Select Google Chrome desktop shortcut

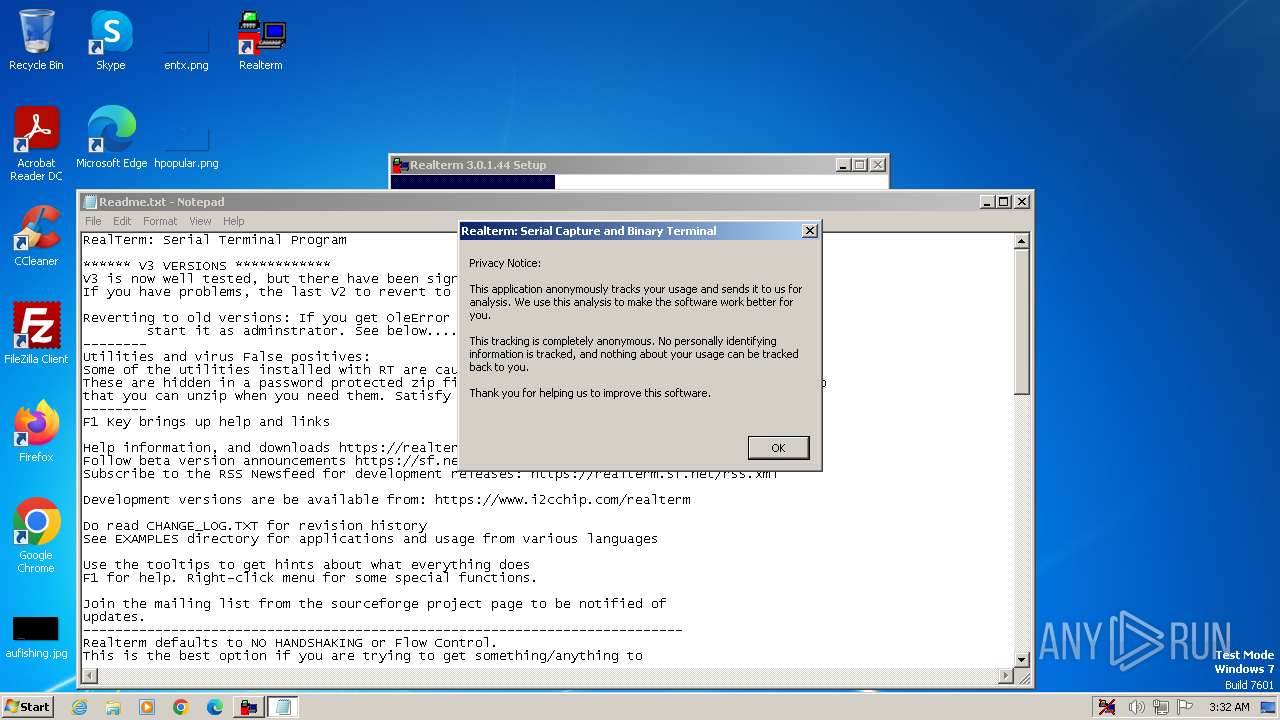(x=36, y=536)
